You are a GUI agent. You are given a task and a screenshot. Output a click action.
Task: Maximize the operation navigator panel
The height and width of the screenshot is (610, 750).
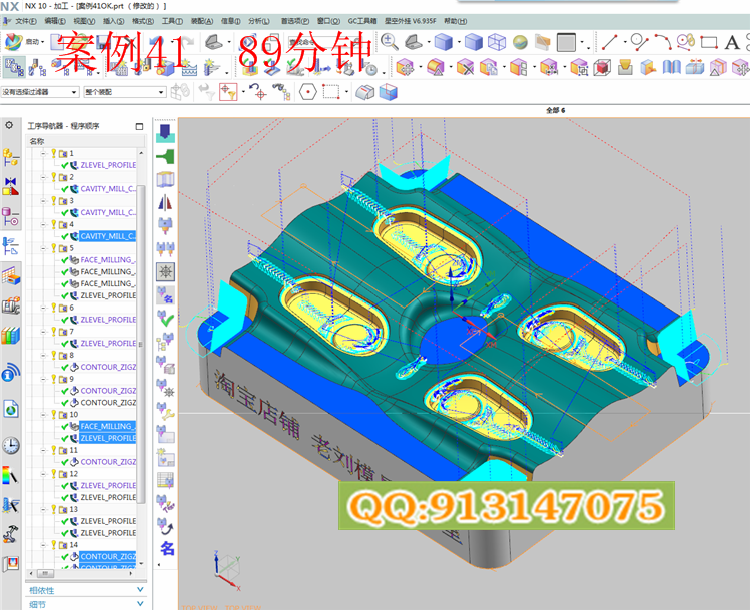click(x=139, y=126)
